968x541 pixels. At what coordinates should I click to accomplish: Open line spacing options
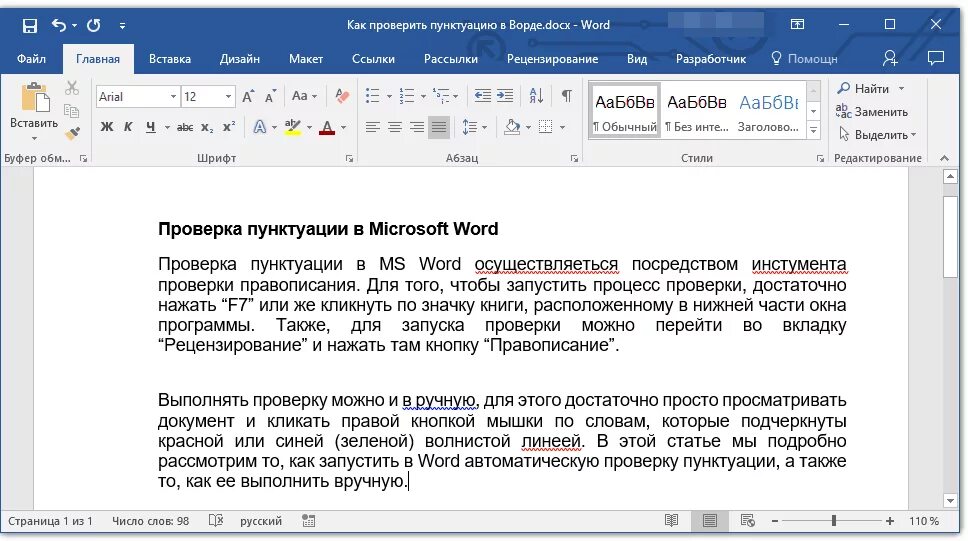[x=474, y=127]
